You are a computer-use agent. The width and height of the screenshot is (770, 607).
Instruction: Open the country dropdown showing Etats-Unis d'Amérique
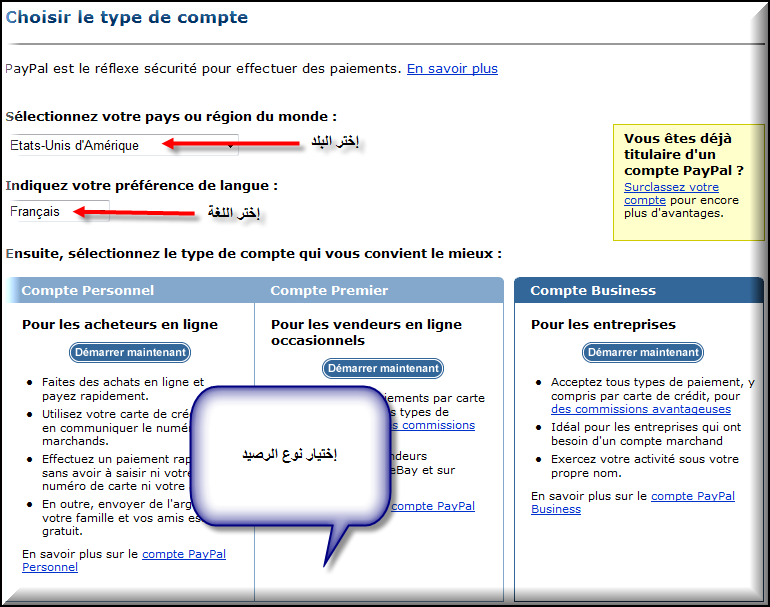click(x=124, y=145)
